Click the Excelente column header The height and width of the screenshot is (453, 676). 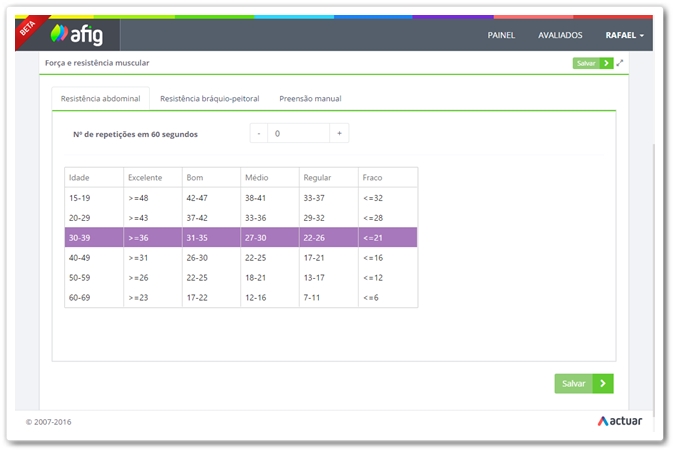pyautogui.click(x=138, y=177)
